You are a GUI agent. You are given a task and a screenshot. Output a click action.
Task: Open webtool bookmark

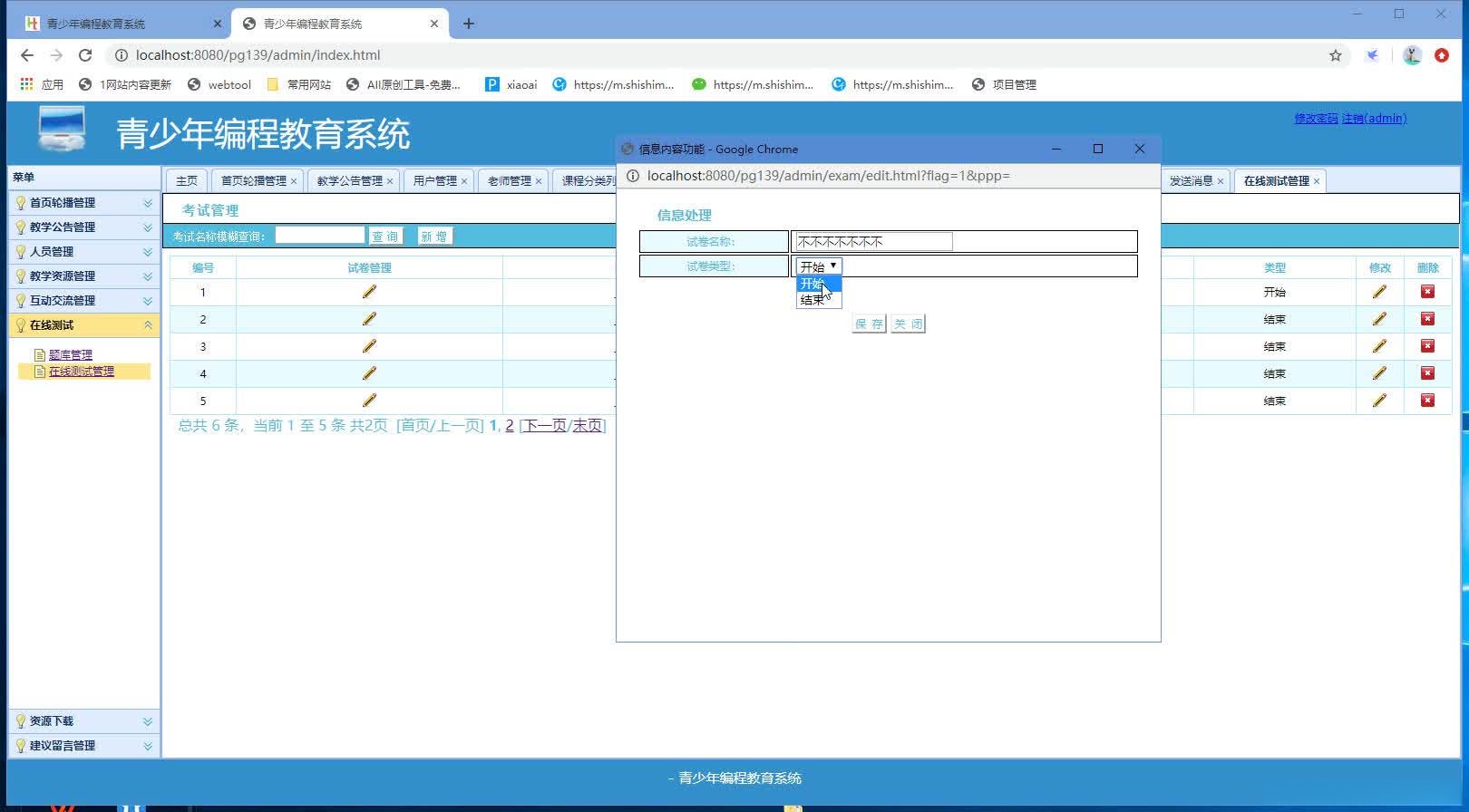pyautogui.click(x=219, y=84)
